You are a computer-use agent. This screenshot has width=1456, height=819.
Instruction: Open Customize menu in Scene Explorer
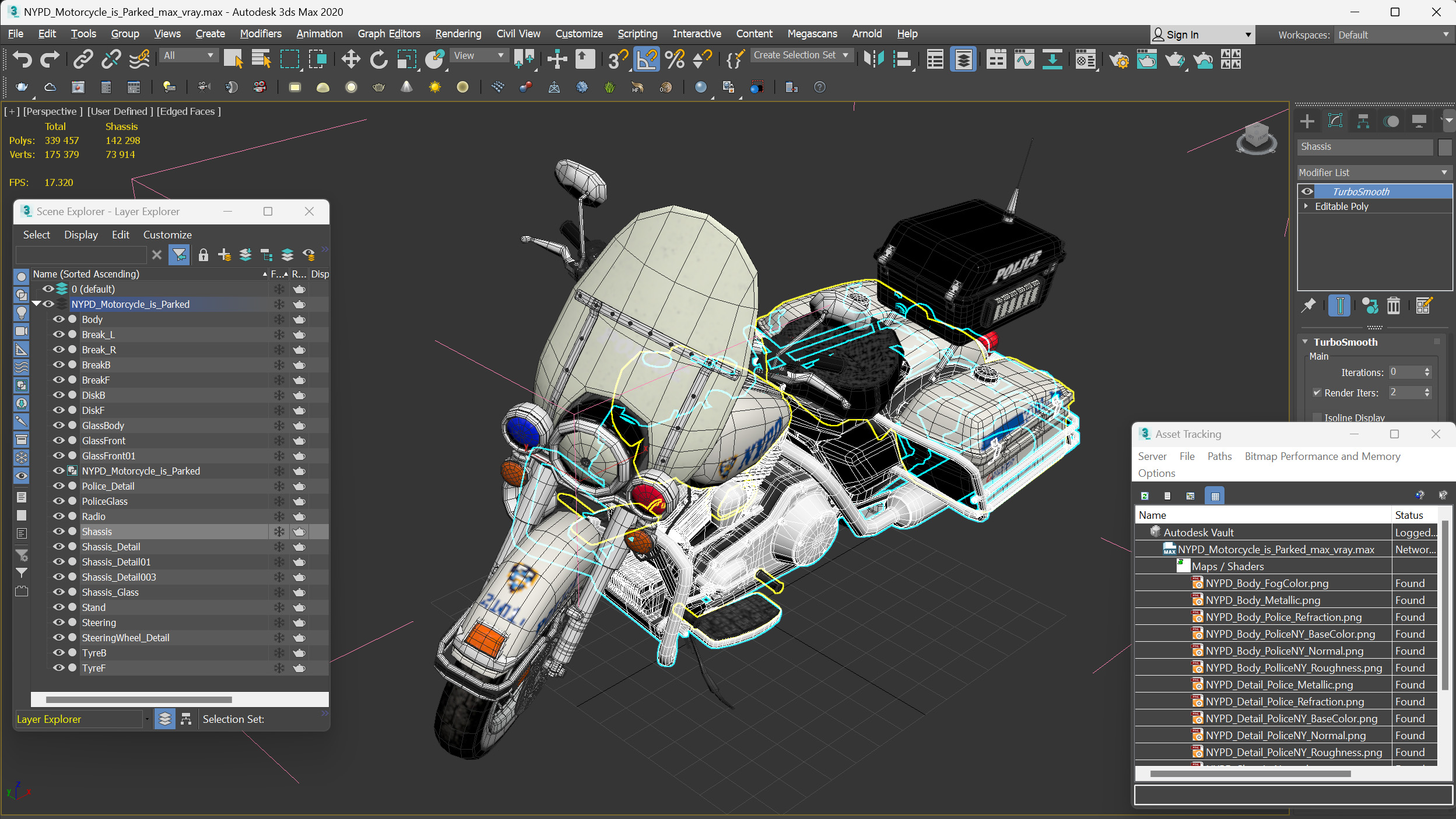tap(167, 234)
